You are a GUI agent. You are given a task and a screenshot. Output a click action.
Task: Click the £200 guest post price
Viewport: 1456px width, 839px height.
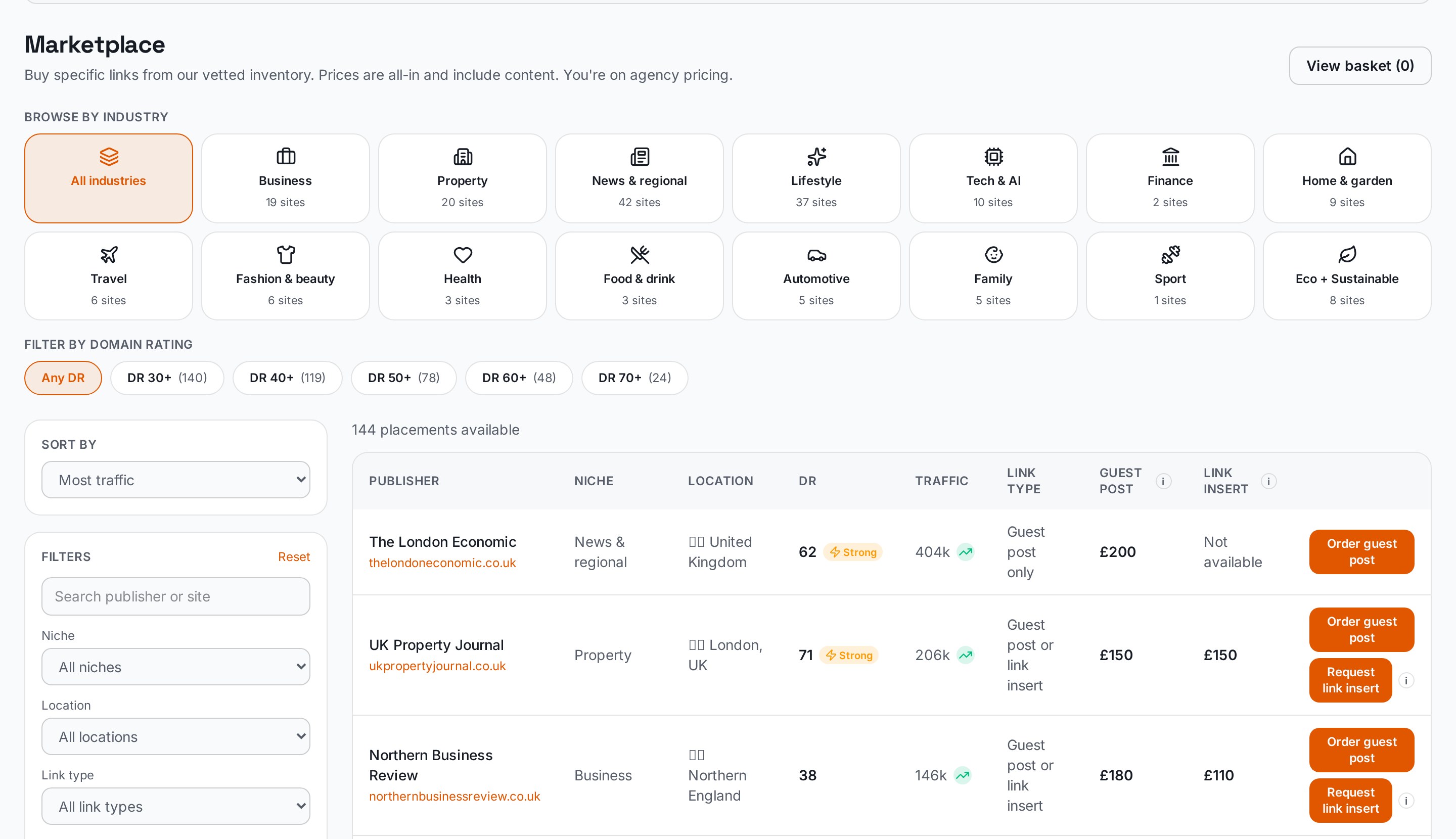click(x=1117, y=552)
